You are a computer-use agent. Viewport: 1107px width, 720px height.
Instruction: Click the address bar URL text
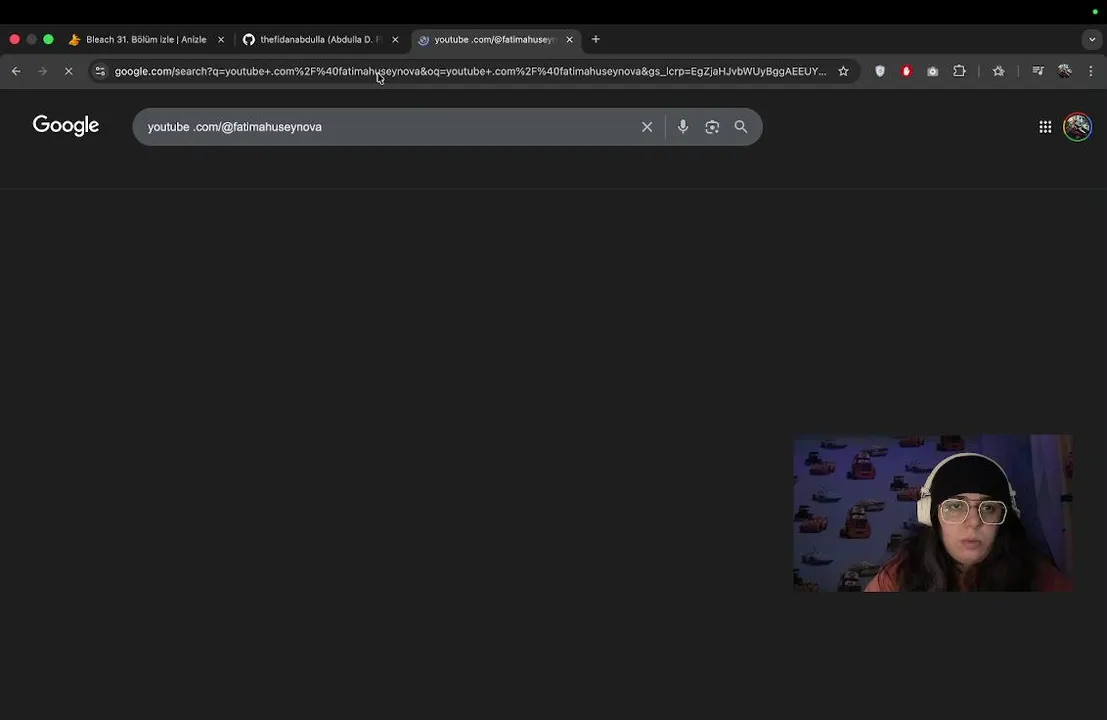click(470, 71)
